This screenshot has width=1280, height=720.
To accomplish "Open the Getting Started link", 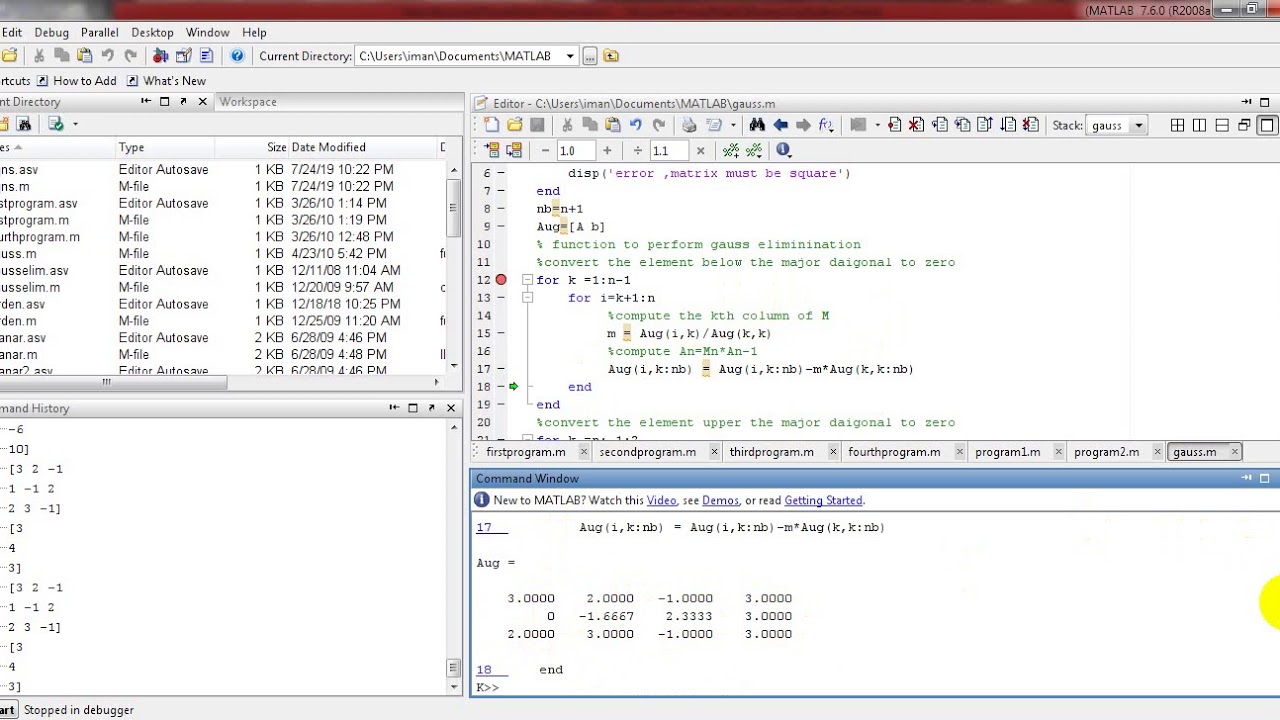I will 823,500.
